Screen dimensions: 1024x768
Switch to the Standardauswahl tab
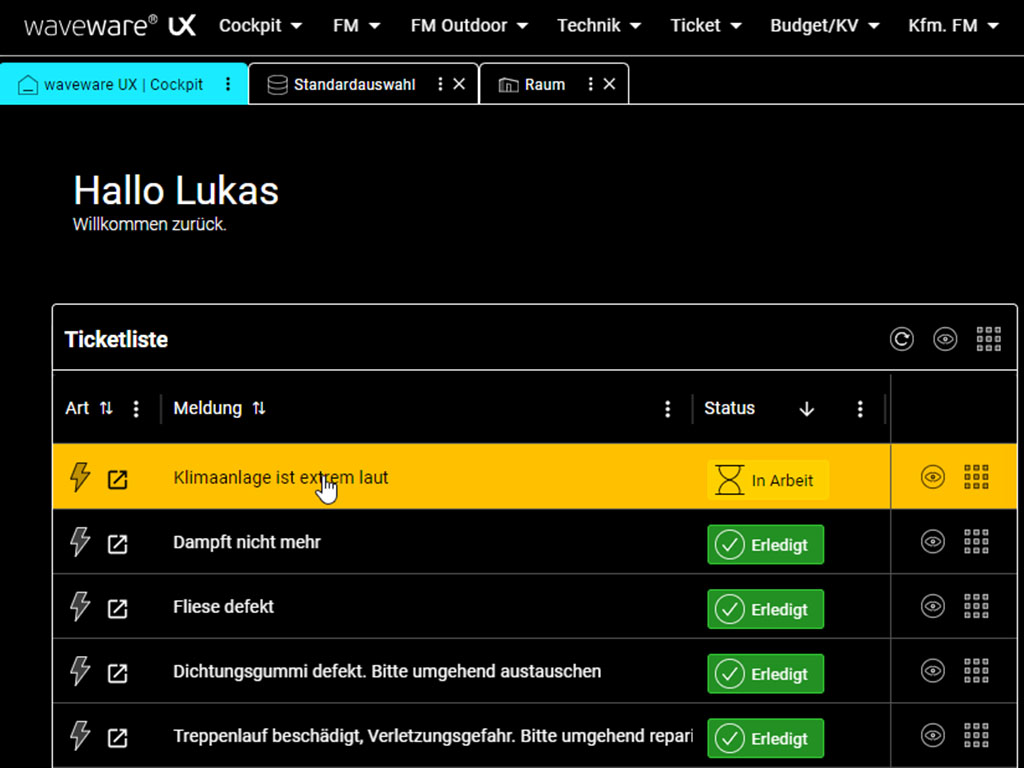[x=353, y=85]
